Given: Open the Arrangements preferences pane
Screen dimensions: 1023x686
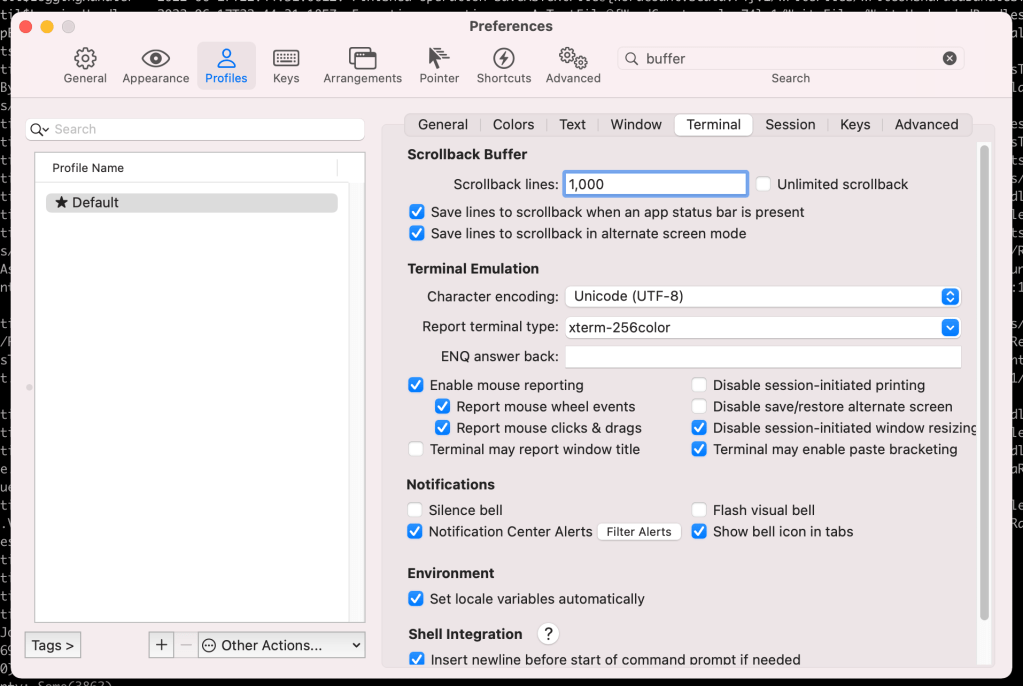Looking at the screenshot, I should tap(362, 65).
